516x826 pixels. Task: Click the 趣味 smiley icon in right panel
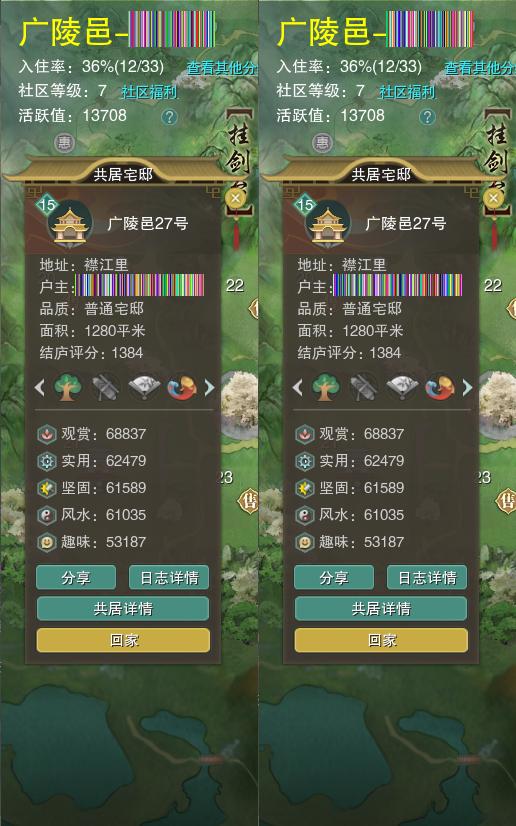[x=304, y=542]
